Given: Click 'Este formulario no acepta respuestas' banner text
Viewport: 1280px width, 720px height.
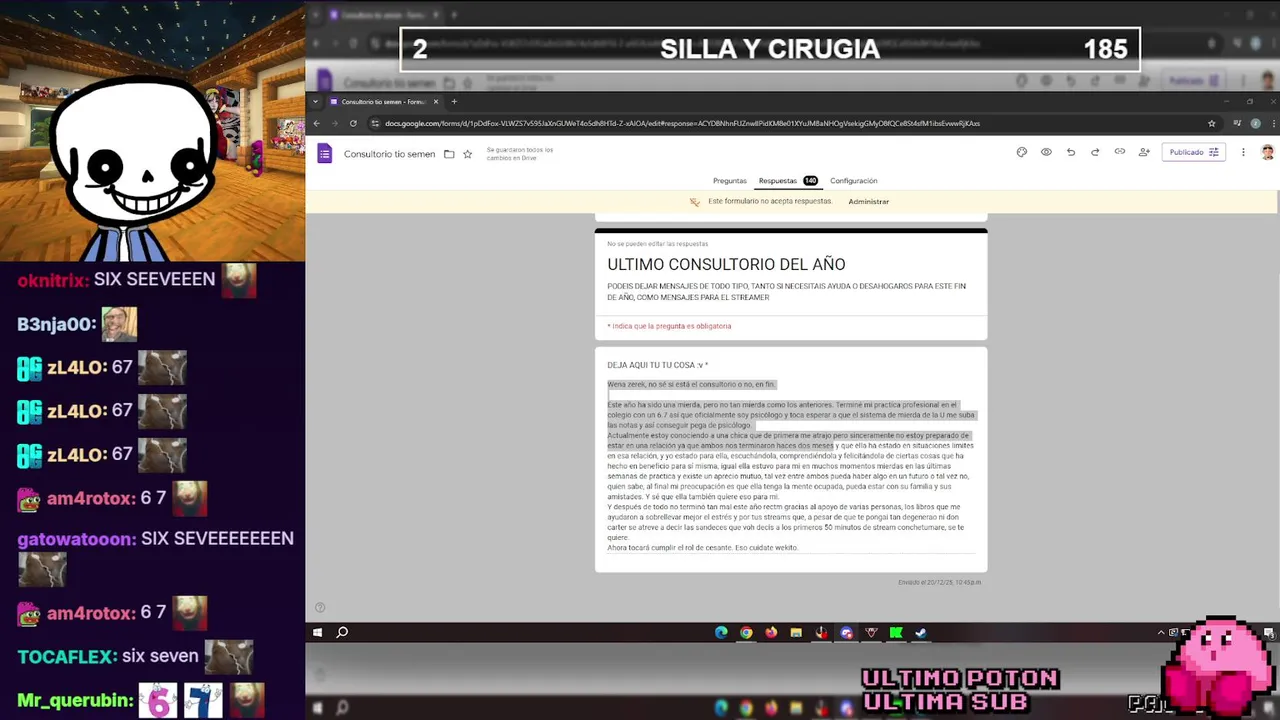Looking at the screenshot, I should pyautogui.click(x=770, y=201).
